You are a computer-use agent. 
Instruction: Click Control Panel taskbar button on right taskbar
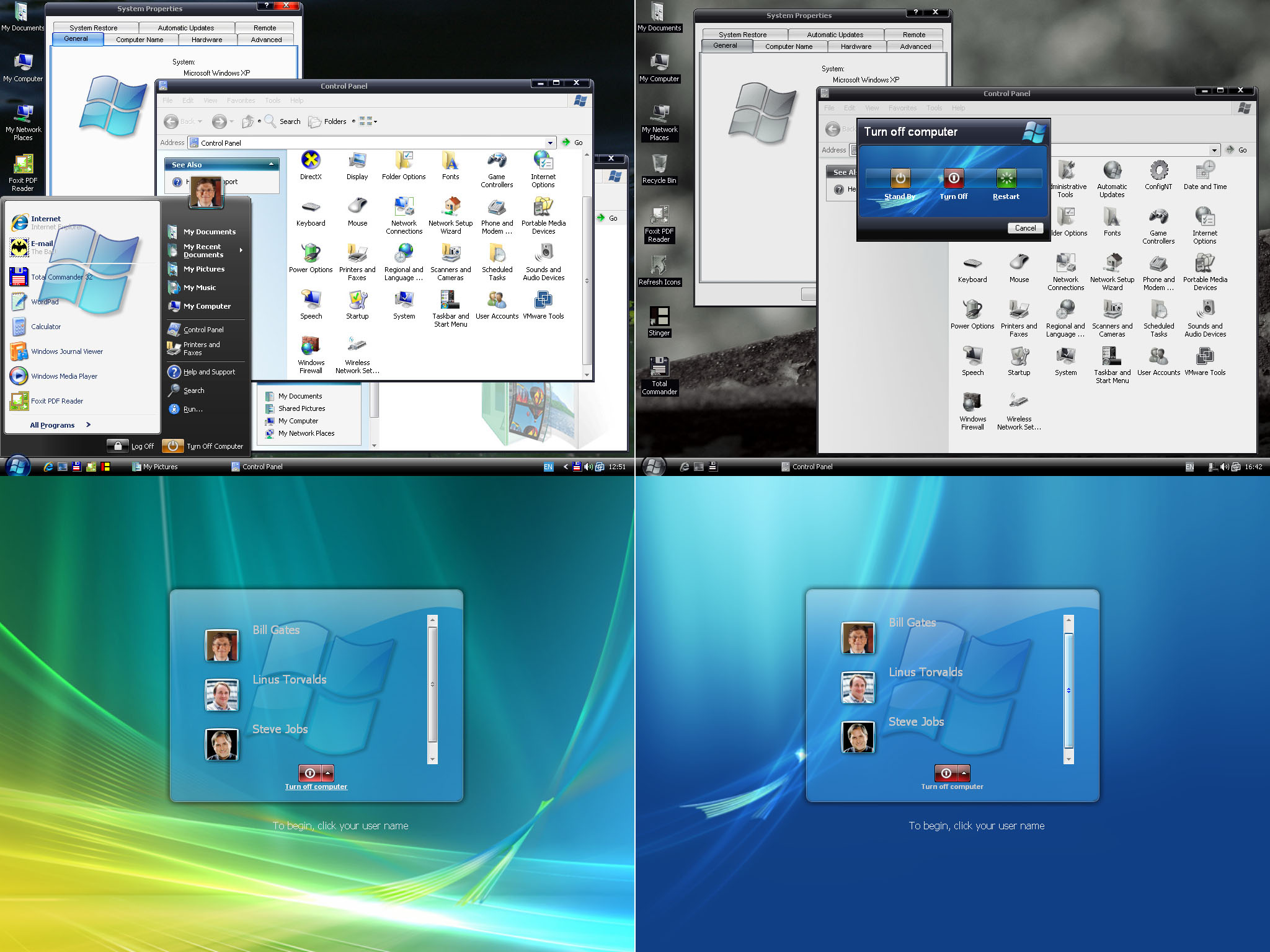[x=807, y=467]
